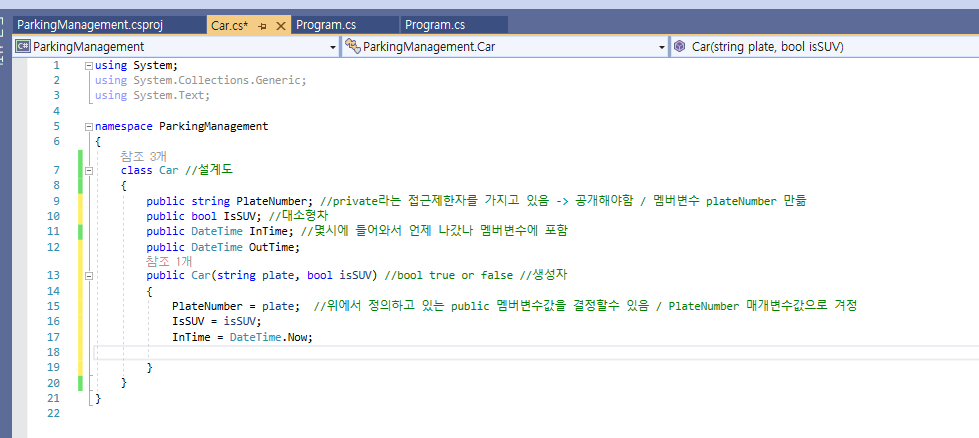
Task: Open the ParkingManagement project dropdown
Action: point(333,47)
